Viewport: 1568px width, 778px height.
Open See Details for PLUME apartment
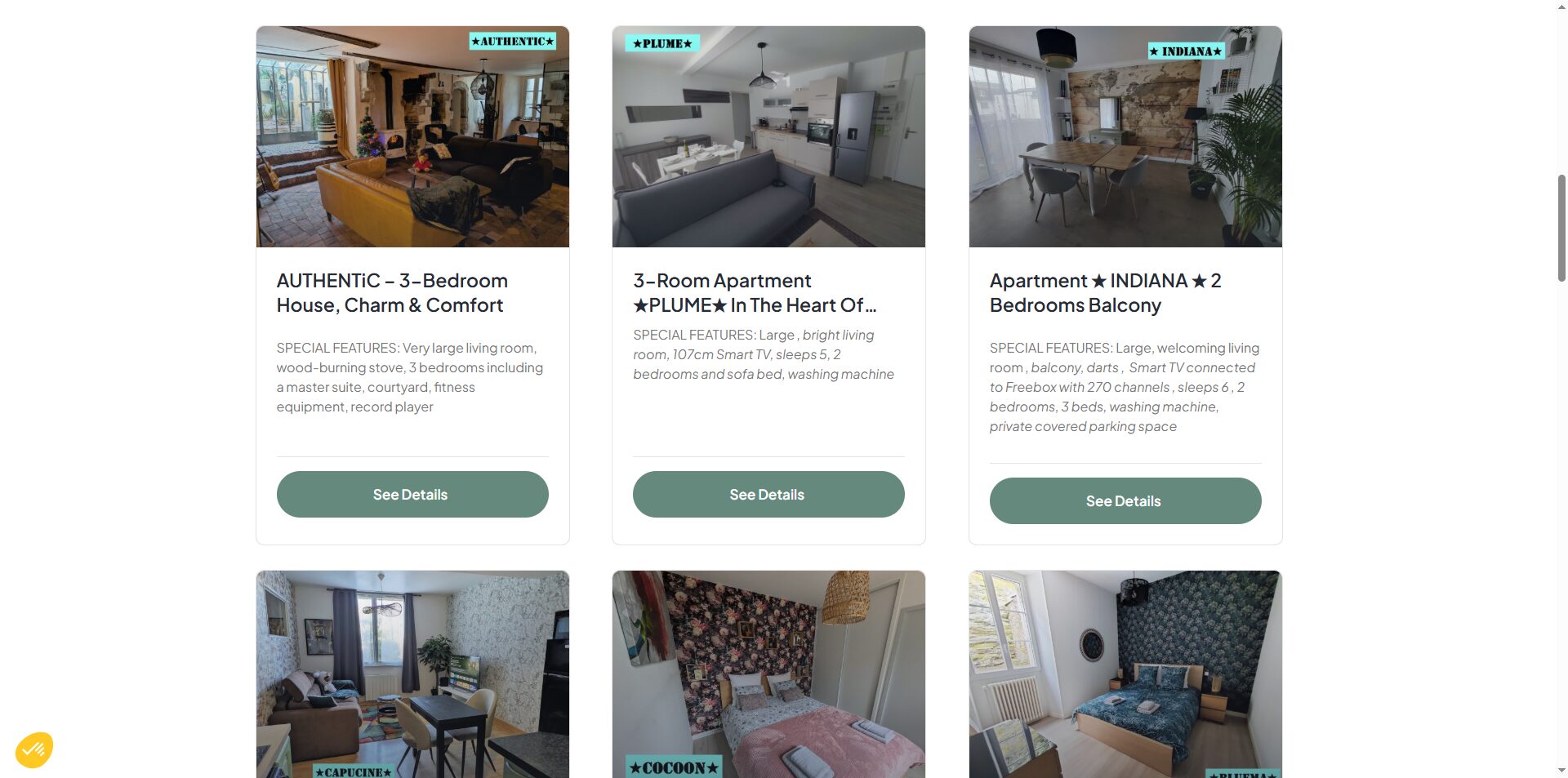click(768, 494)
